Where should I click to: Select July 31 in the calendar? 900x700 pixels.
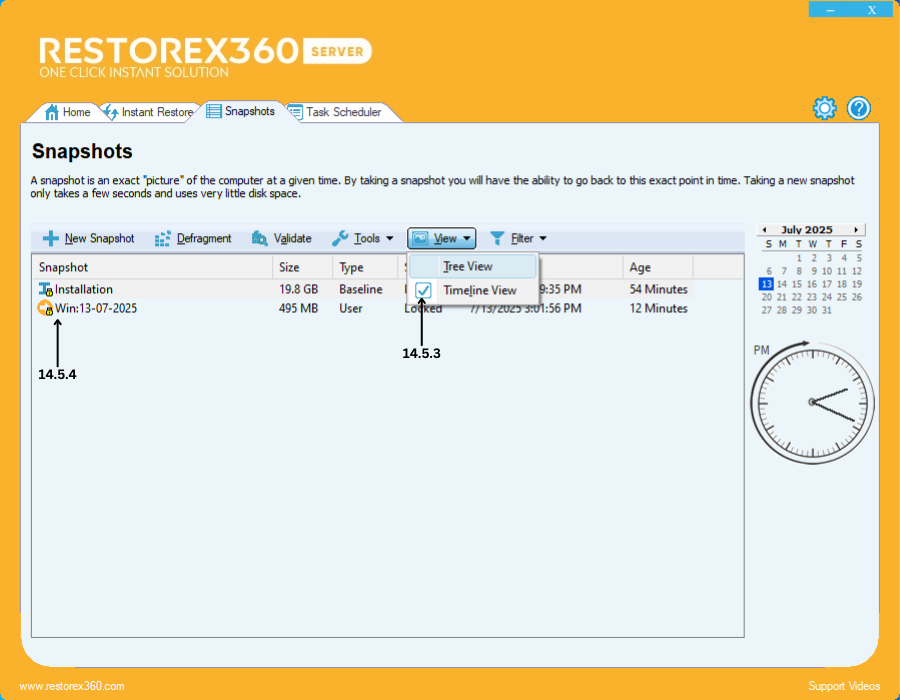827,310
